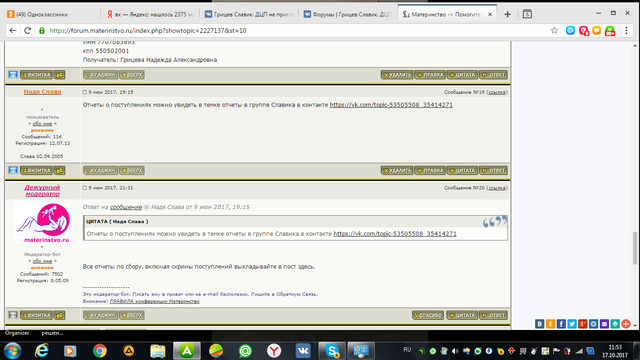Image resolution: width=640 pixels, height=360 pixels.
Task: Open ПРАВИЛА конференции Материнство link
Action: click(x=155, y=301)
